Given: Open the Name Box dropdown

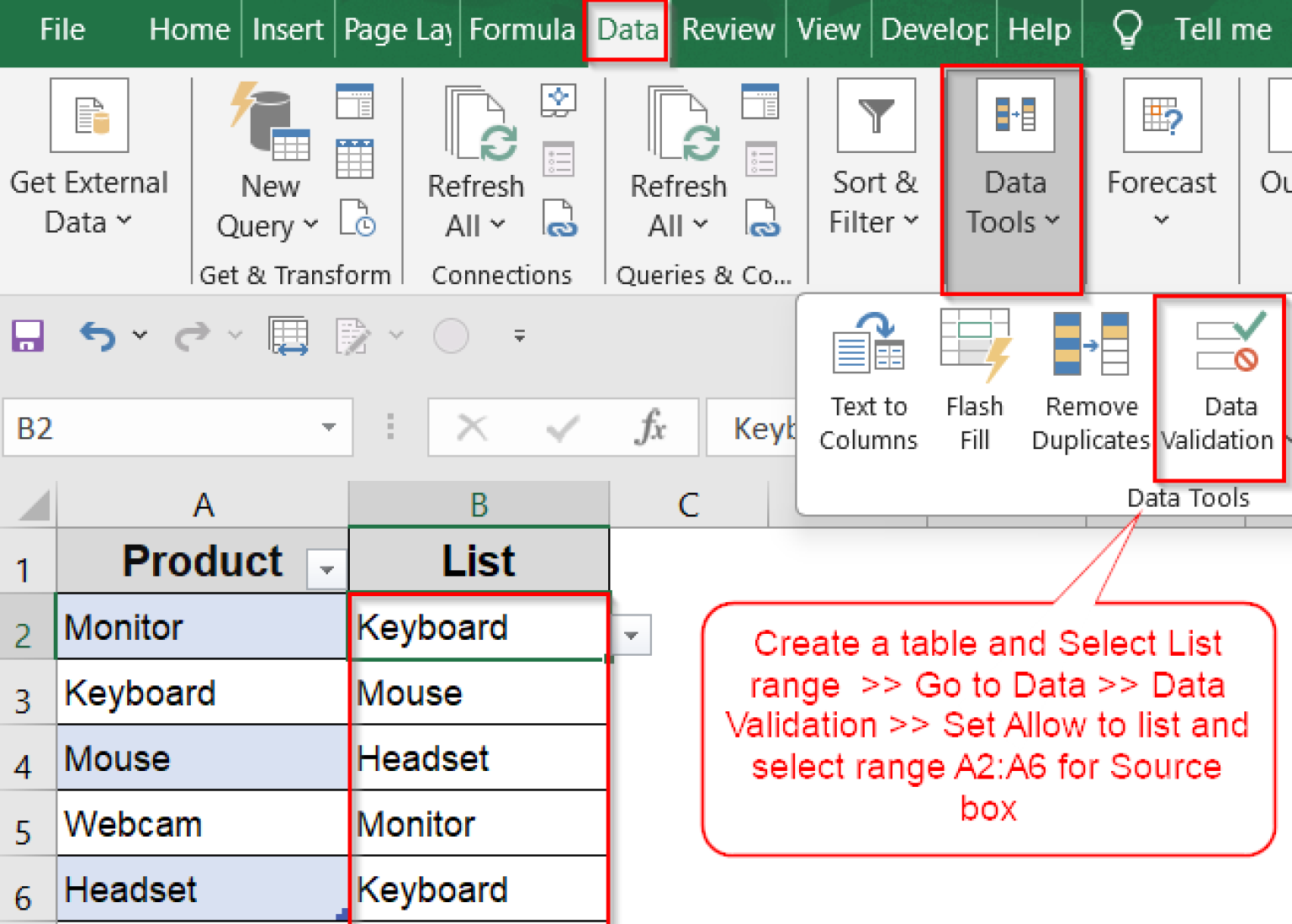Looking at the screenshot, I should pyautogui.click(x=328, y=427).
